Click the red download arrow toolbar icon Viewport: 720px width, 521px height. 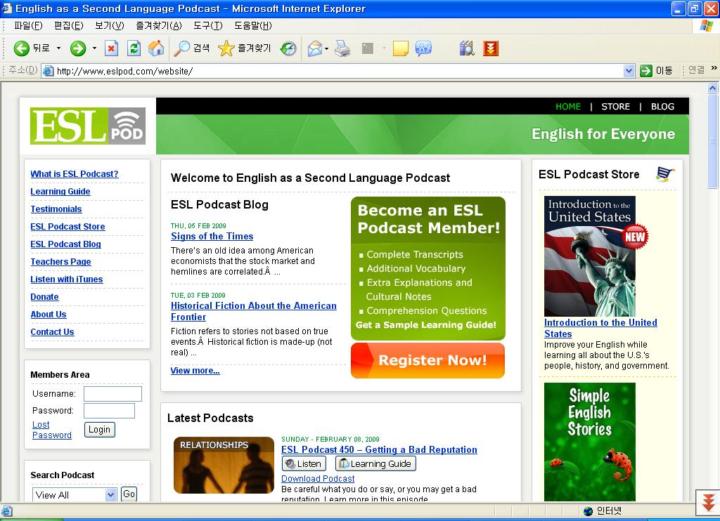[x=491, y=48]
